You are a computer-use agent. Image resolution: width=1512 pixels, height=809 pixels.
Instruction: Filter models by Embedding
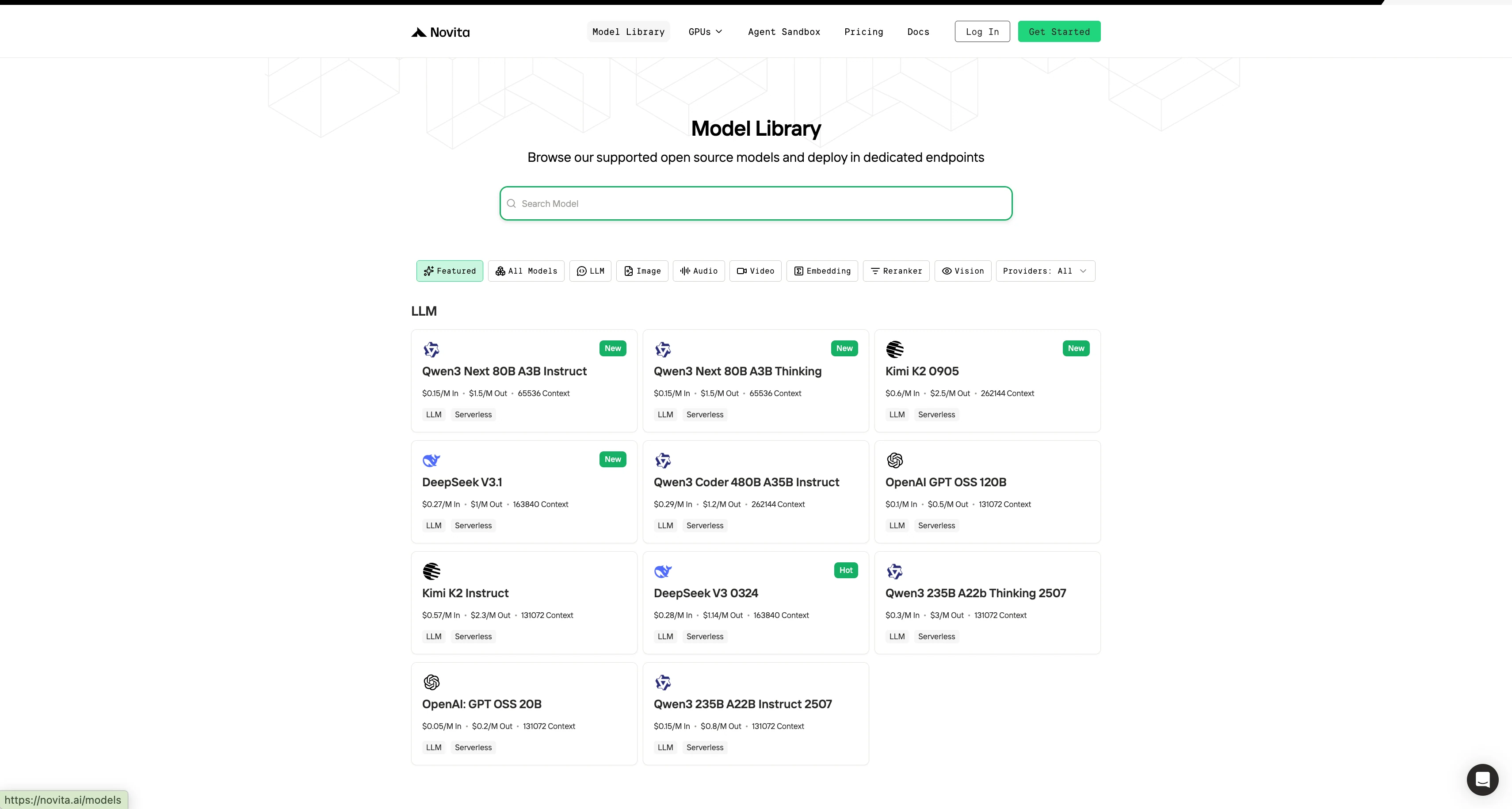[822, 271]
